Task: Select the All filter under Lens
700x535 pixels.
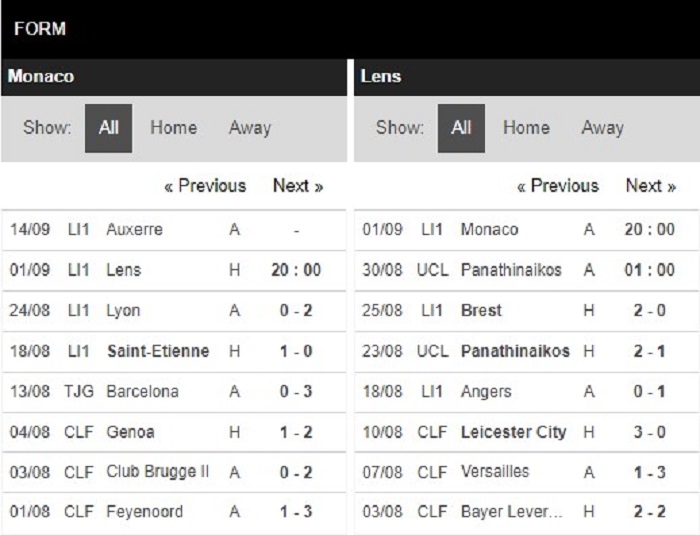Action: coord(461,128)
